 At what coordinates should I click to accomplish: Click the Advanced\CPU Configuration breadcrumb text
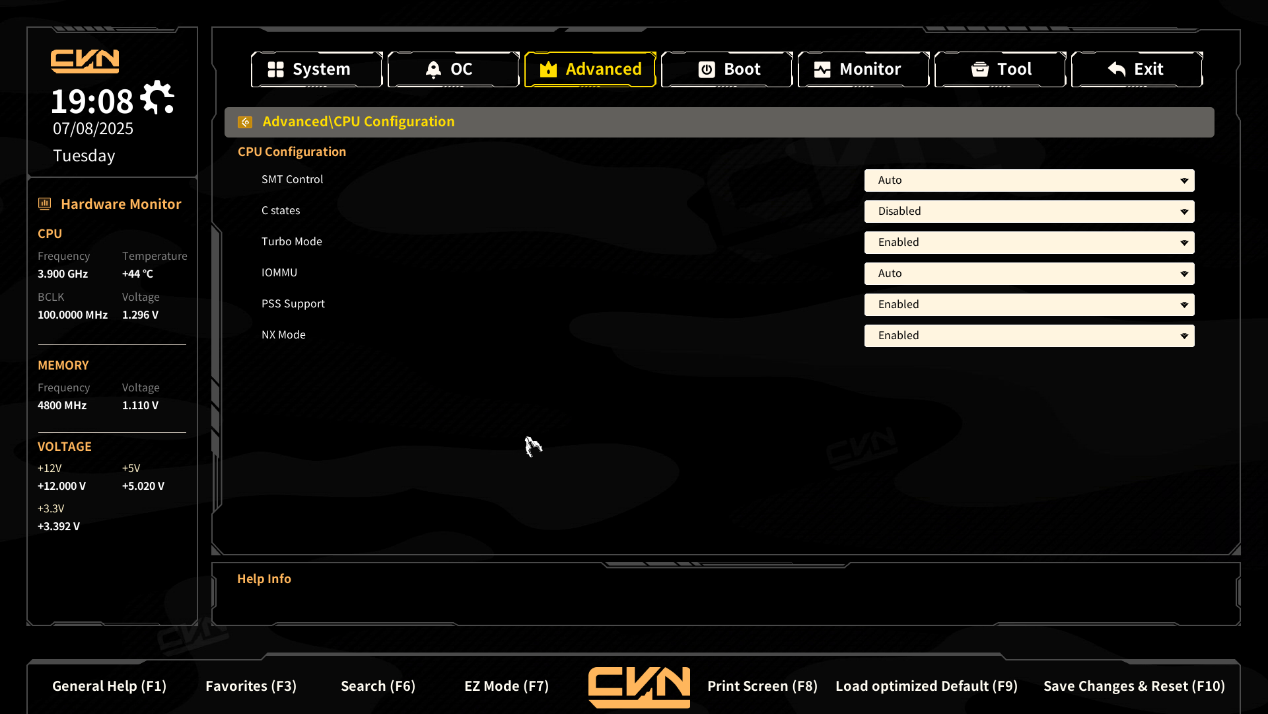pos(358,122)
